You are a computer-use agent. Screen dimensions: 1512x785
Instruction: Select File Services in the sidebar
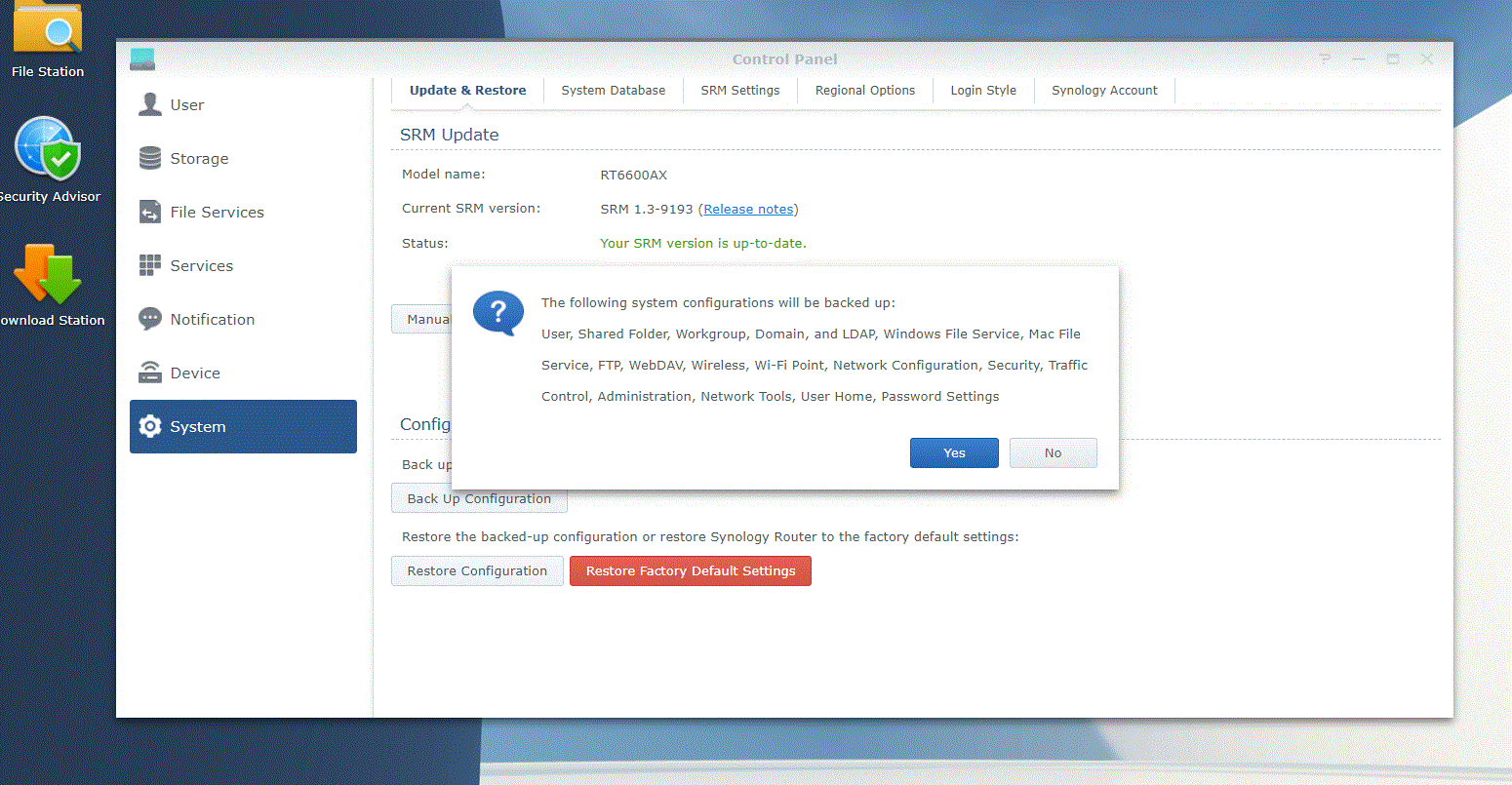243,213
